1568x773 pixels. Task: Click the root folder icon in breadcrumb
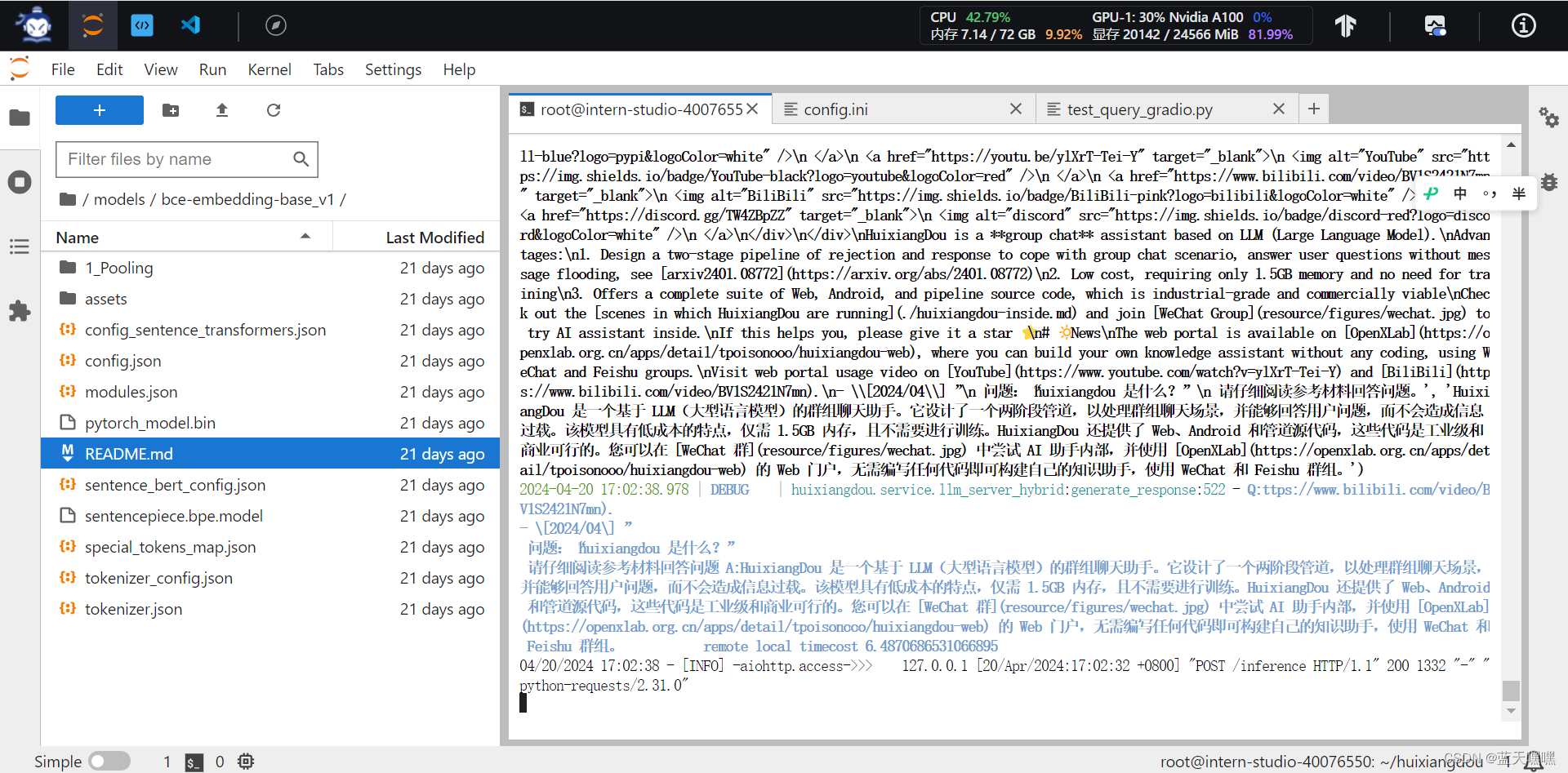tap(68, 199)
